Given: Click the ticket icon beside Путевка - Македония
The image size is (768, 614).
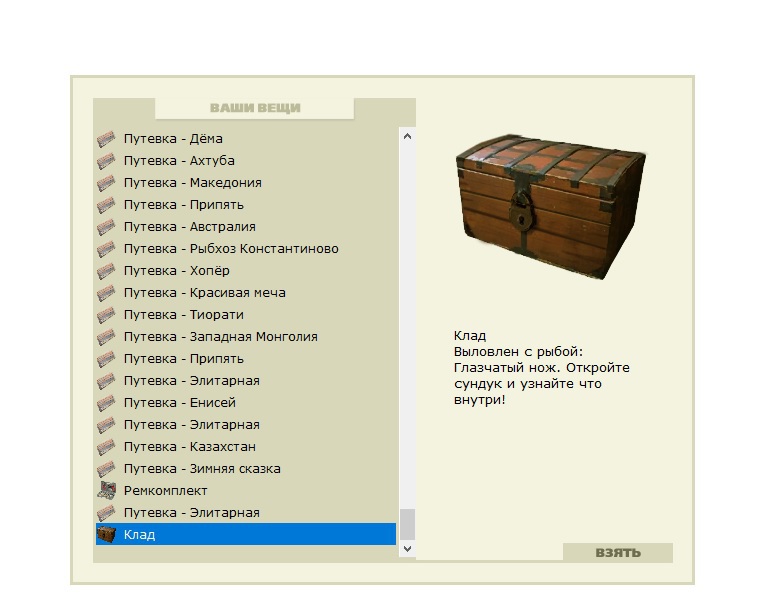Looking at the screenshot, I should [x=106, y=183].
